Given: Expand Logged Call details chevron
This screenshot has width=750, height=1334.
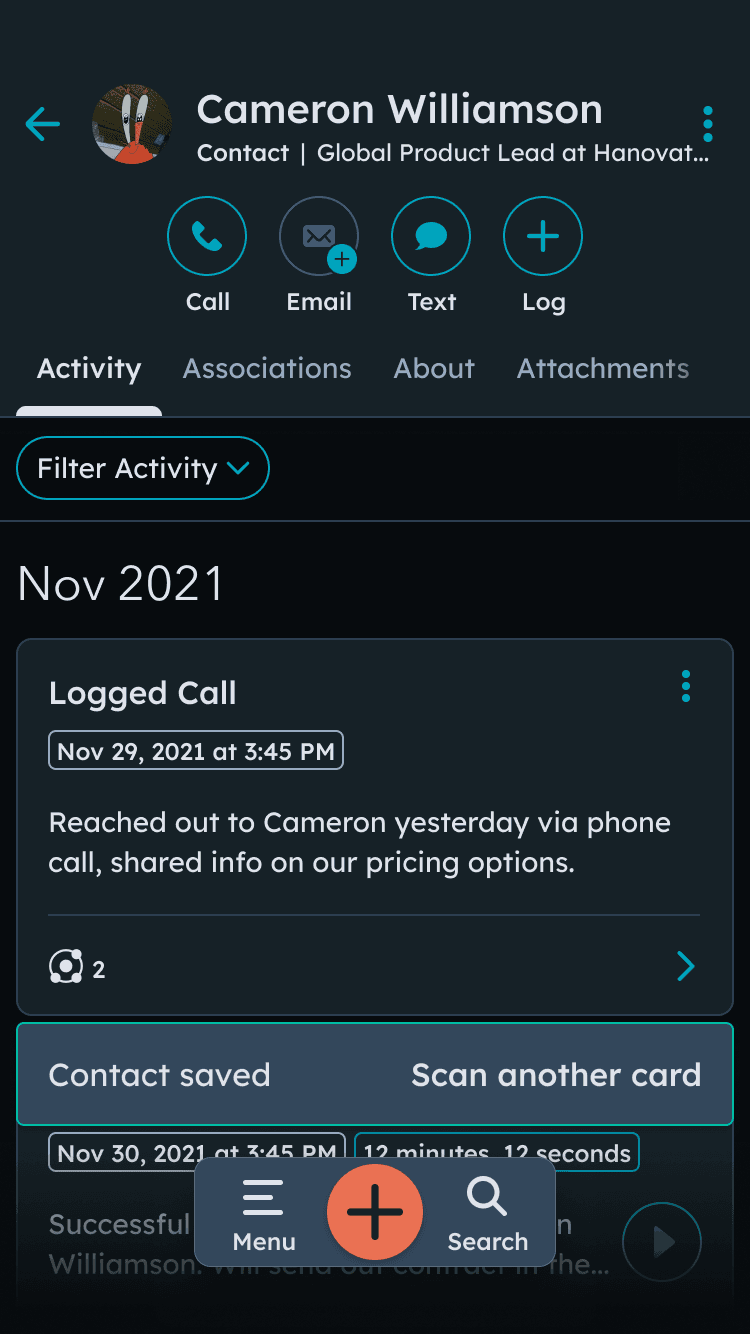Looking at the screenshot, I should coord(686,966).
